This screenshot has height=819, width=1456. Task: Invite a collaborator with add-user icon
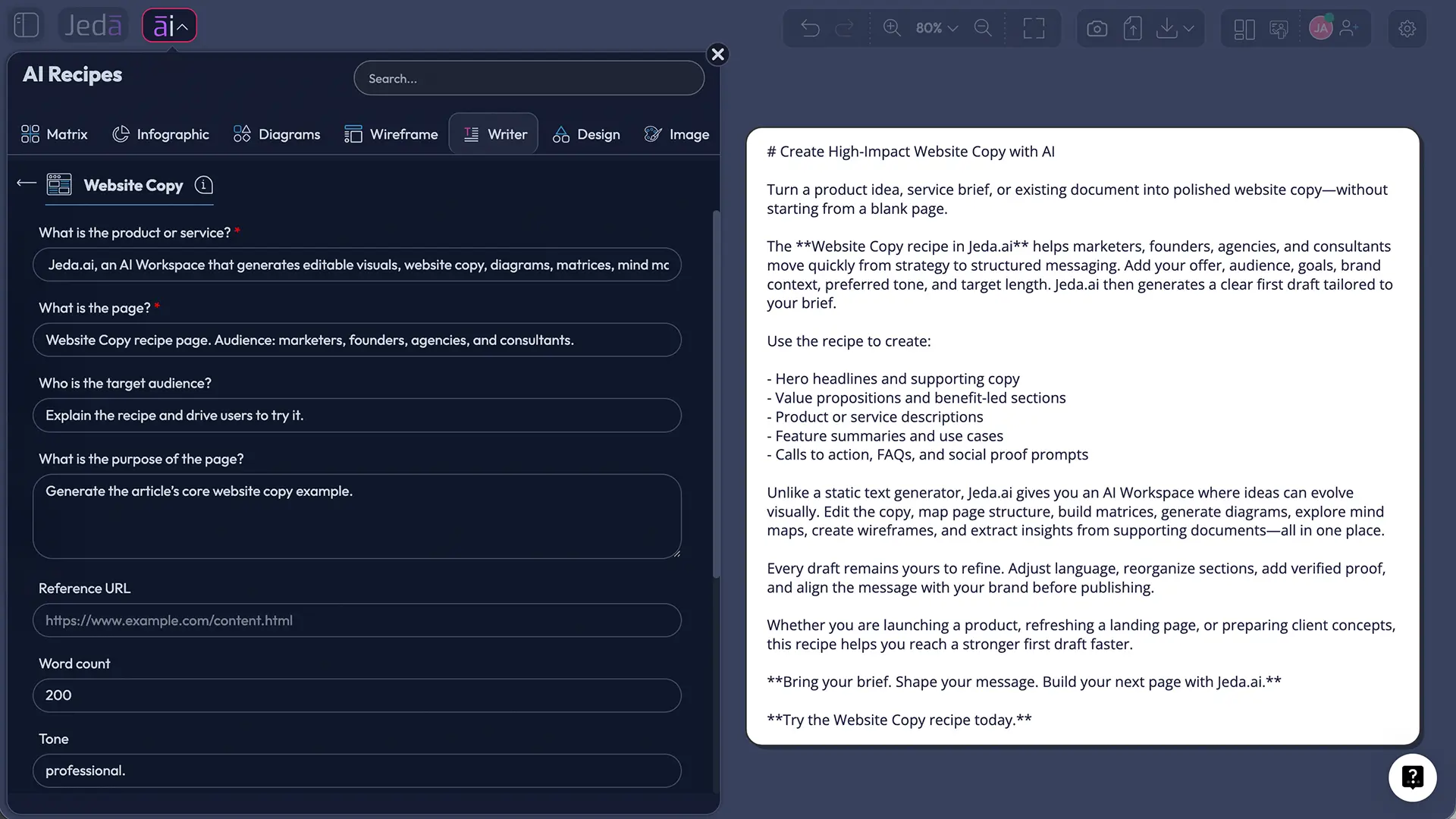[x=1349, y=28]
